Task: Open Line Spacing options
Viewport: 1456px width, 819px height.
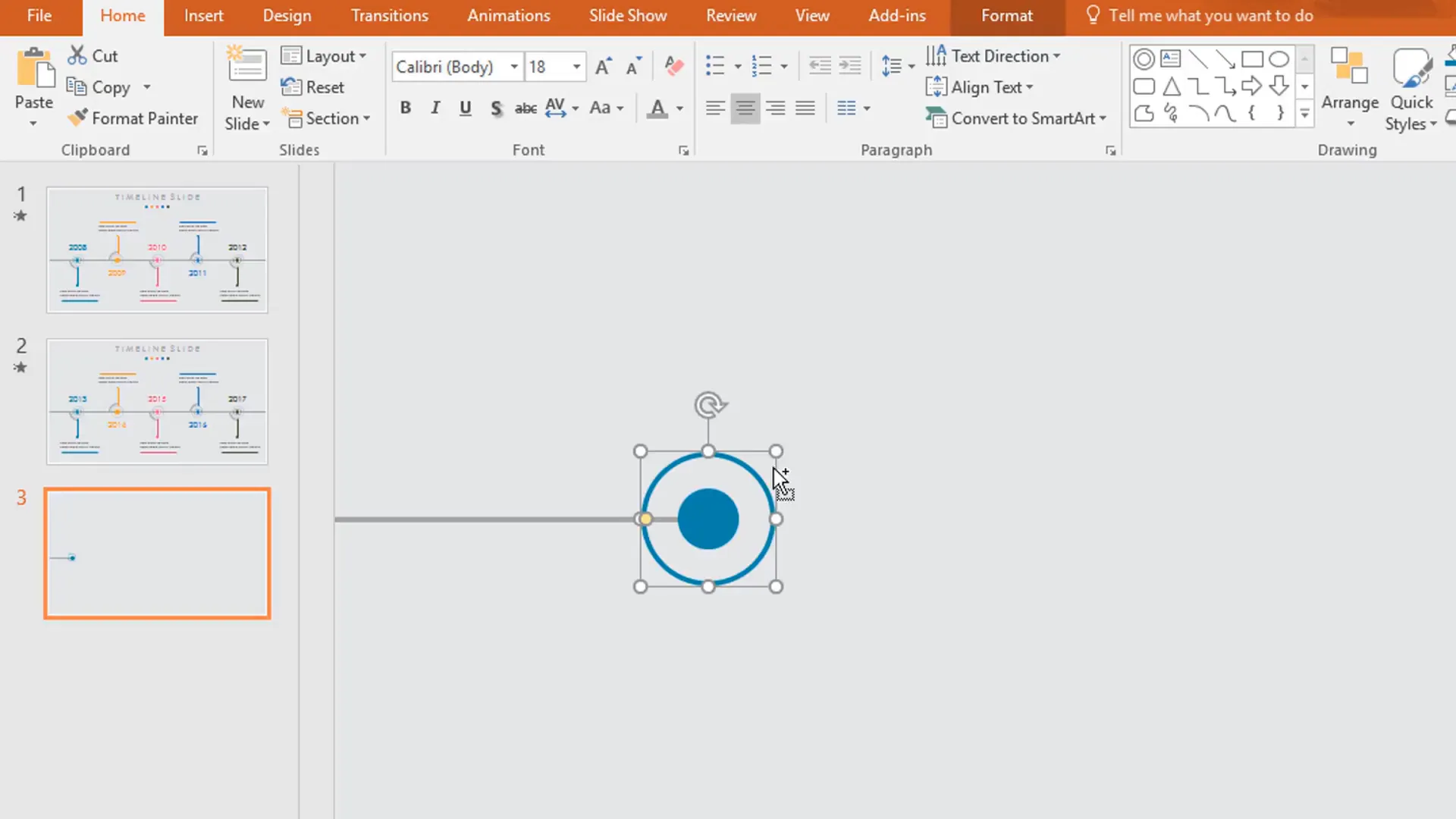Action: point(897,67)
